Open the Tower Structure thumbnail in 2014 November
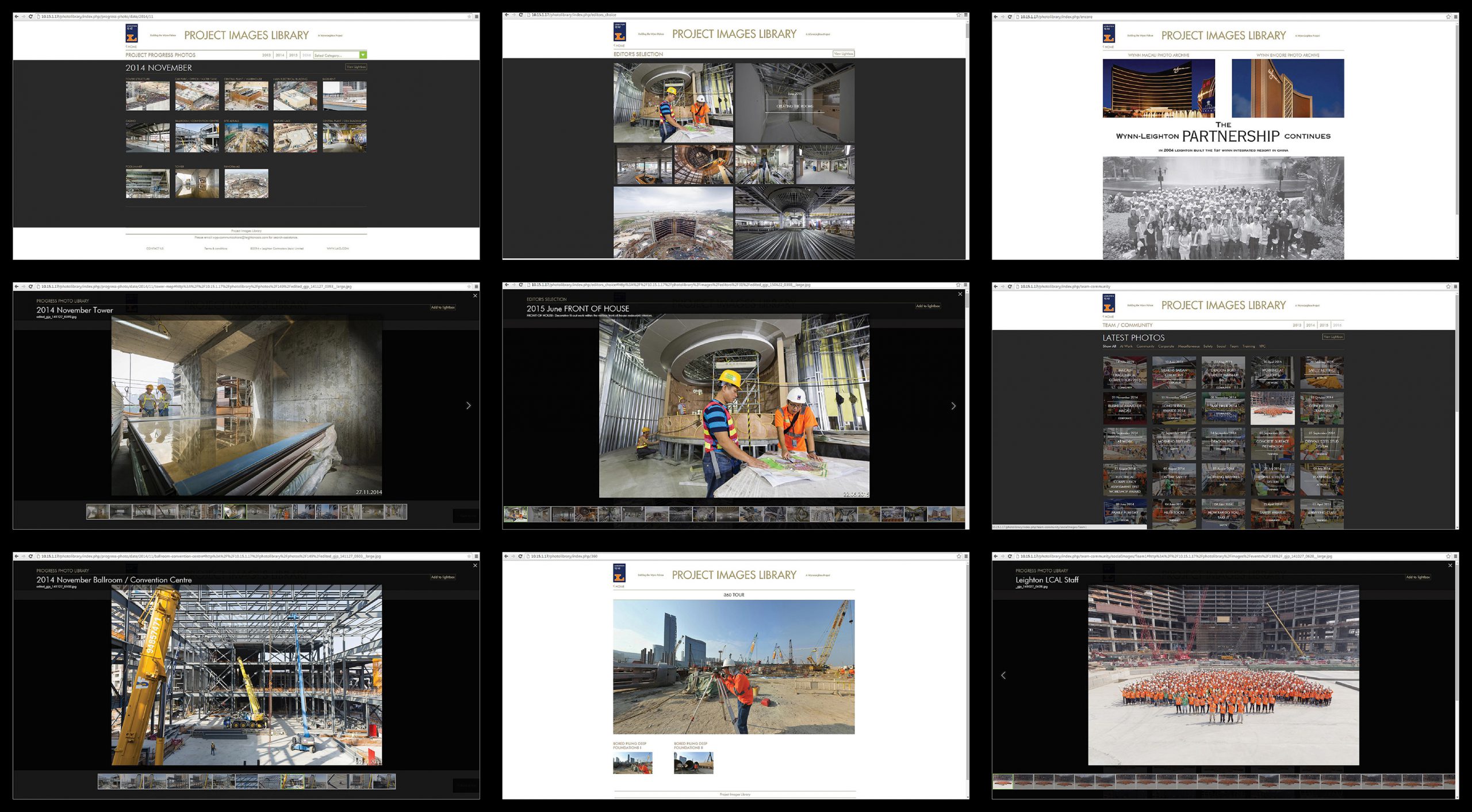This screenshot has width=1472, height=812. pos(148,96)
